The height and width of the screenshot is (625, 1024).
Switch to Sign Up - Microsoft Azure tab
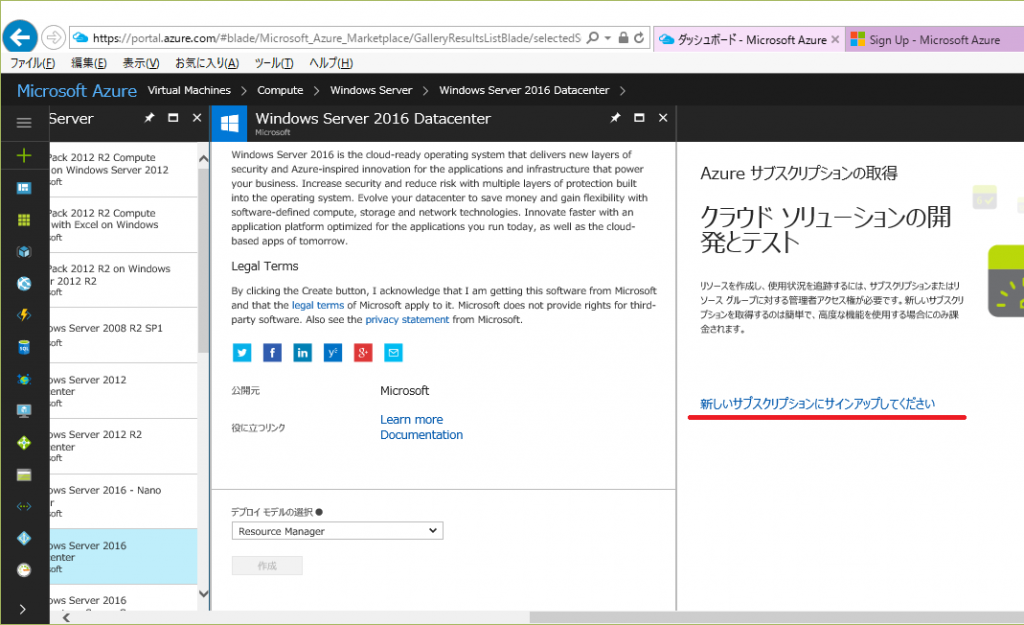click(935, 40)
